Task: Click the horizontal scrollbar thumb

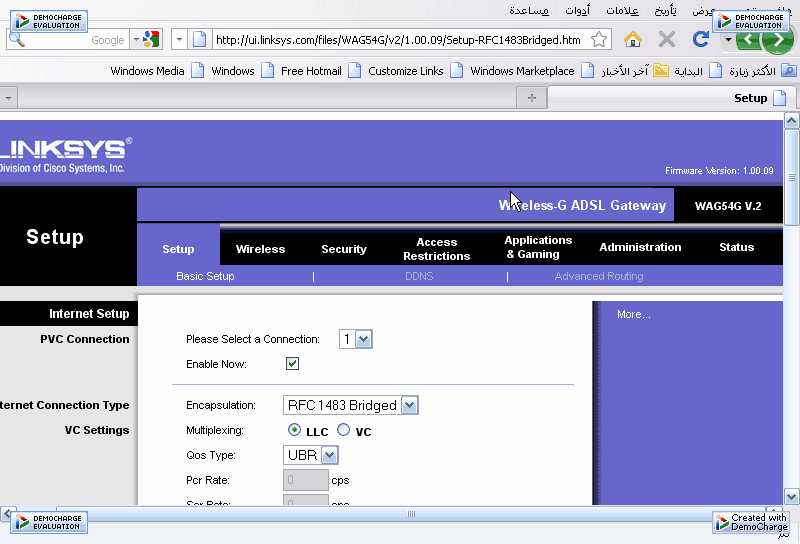Action: point(411,513)
